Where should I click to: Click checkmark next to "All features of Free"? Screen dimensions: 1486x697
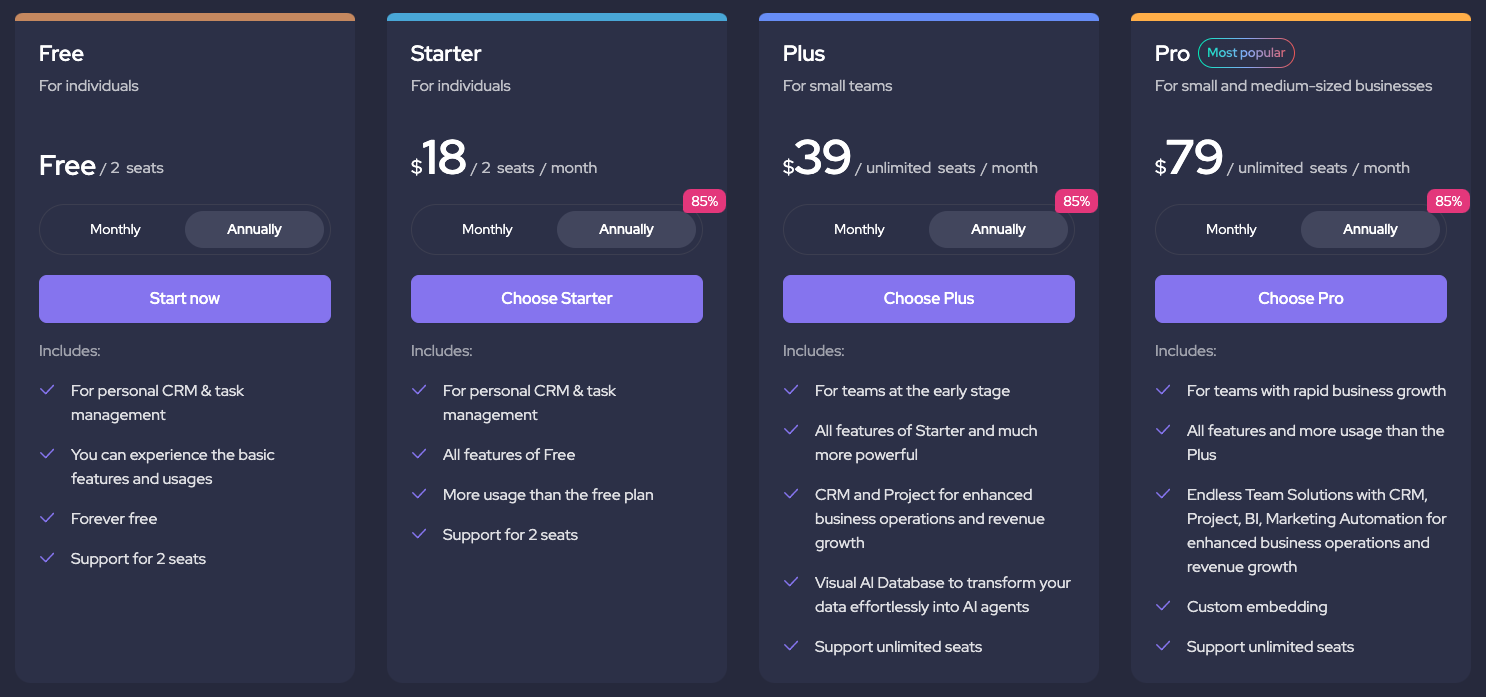pyautogui.click(x=419, y=454)
